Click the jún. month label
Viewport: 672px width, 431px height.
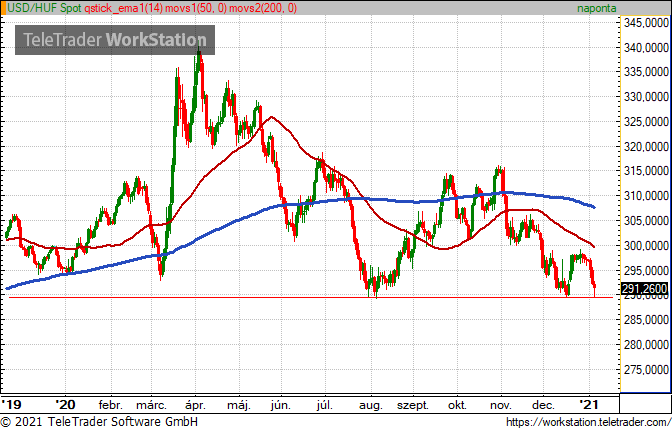[281, 405]
